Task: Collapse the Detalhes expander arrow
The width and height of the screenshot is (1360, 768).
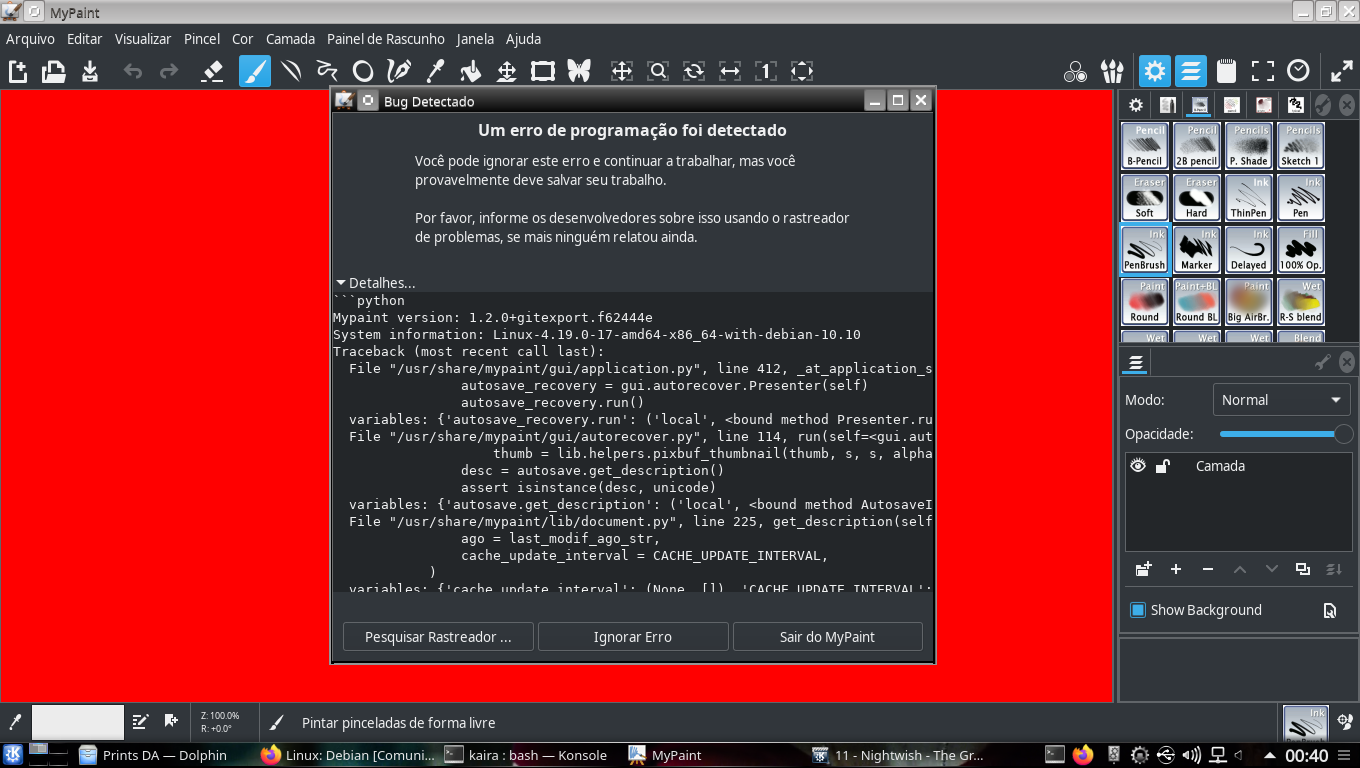Action: 341,283
